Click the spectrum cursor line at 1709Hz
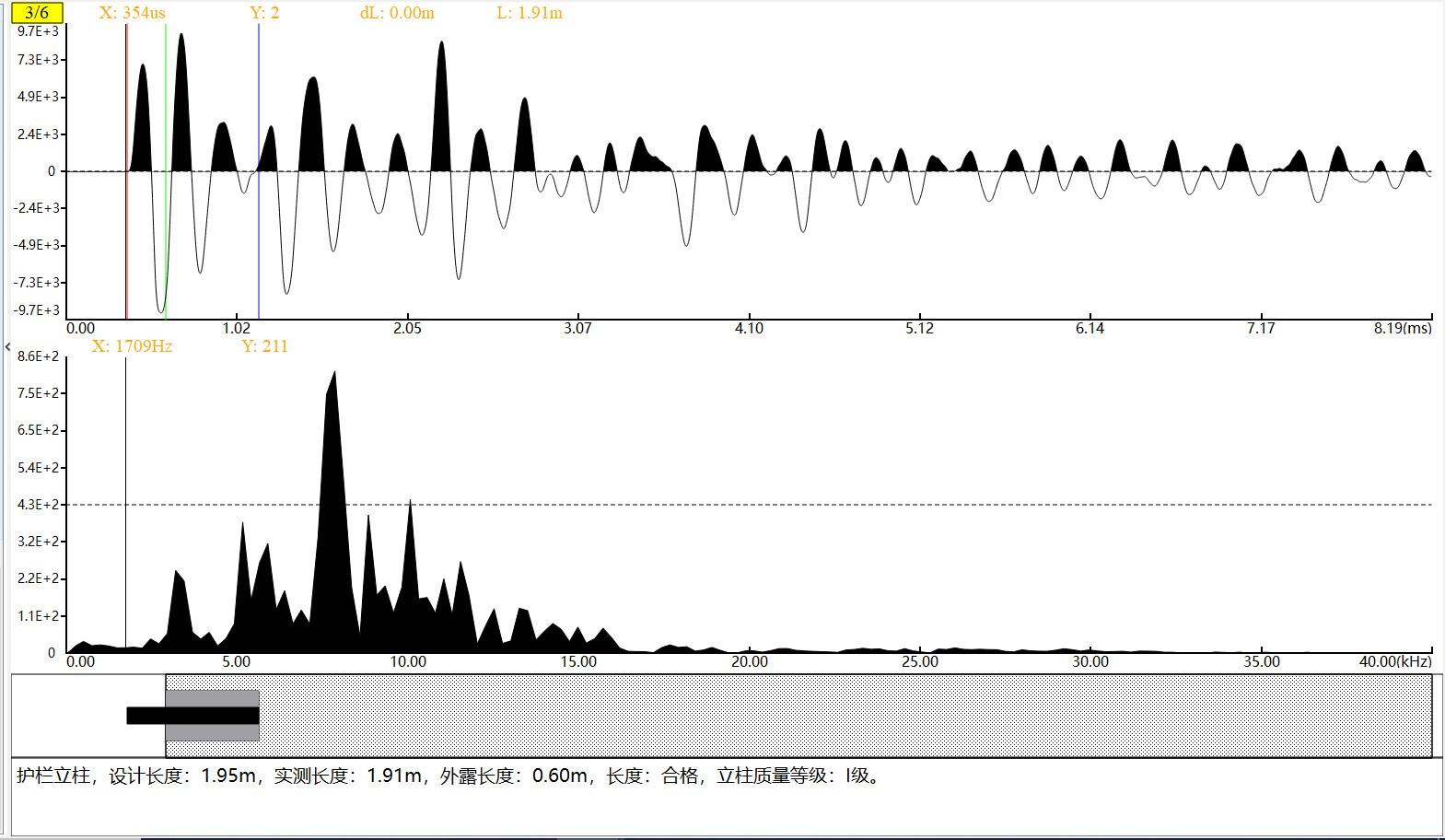This screenshot has height=840, width=1445. 125,507
